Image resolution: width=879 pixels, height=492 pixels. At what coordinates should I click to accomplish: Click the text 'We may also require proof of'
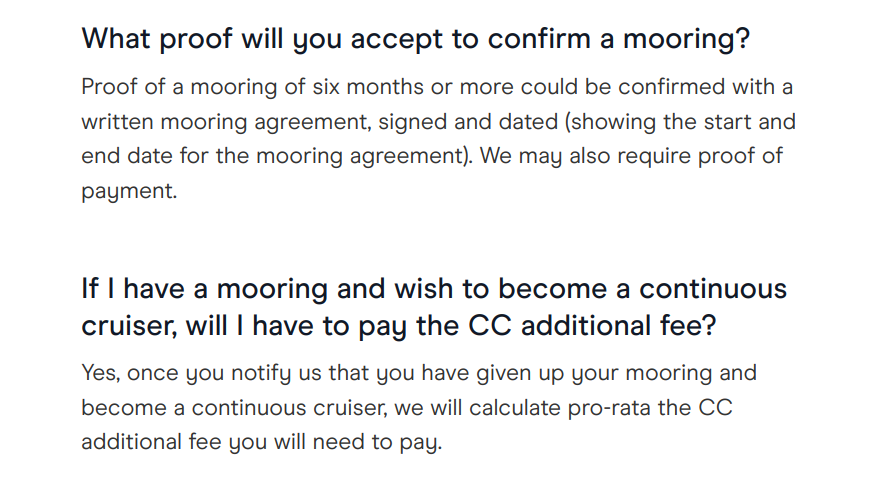631,156
